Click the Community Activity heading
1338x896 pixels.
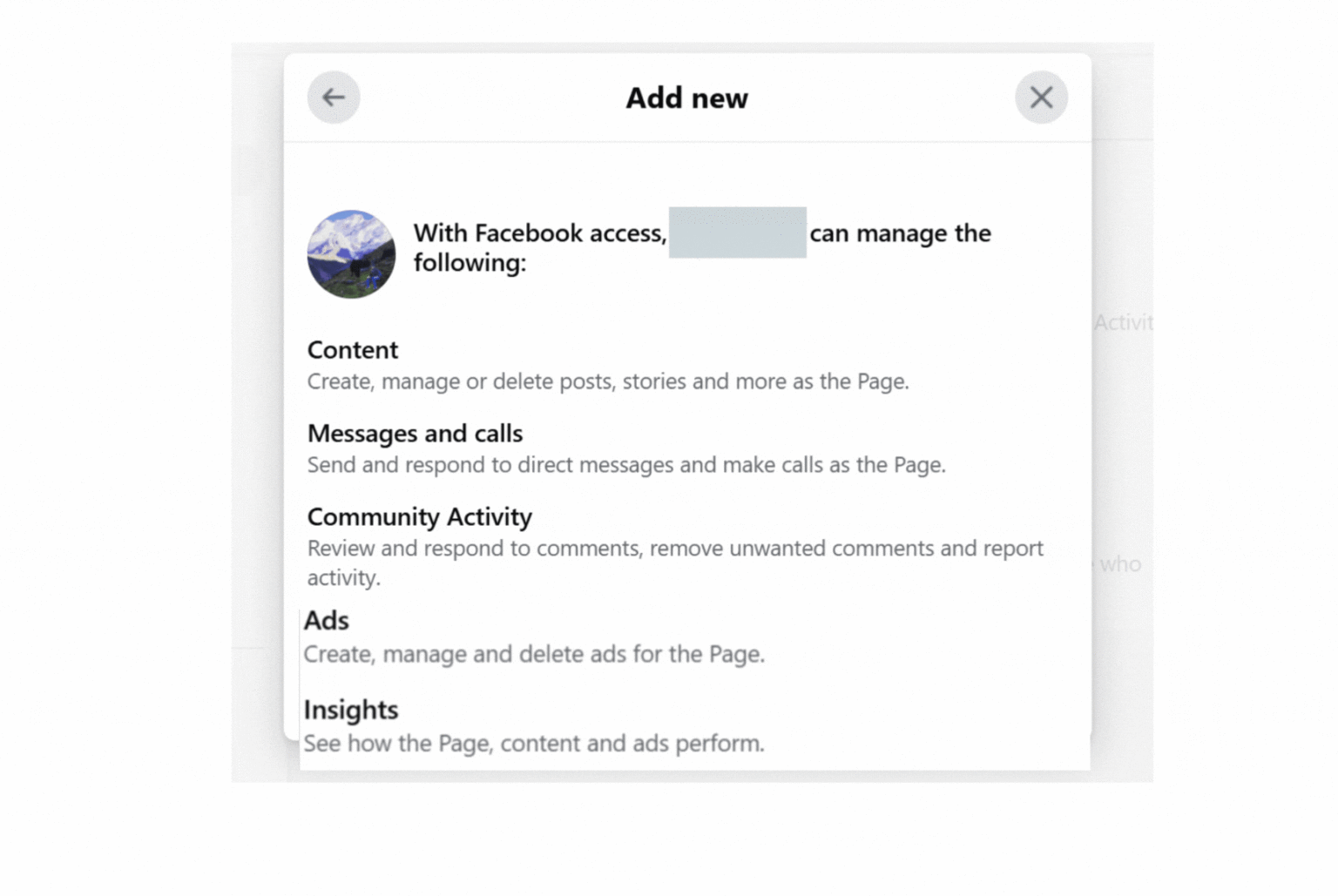point(419,516)
